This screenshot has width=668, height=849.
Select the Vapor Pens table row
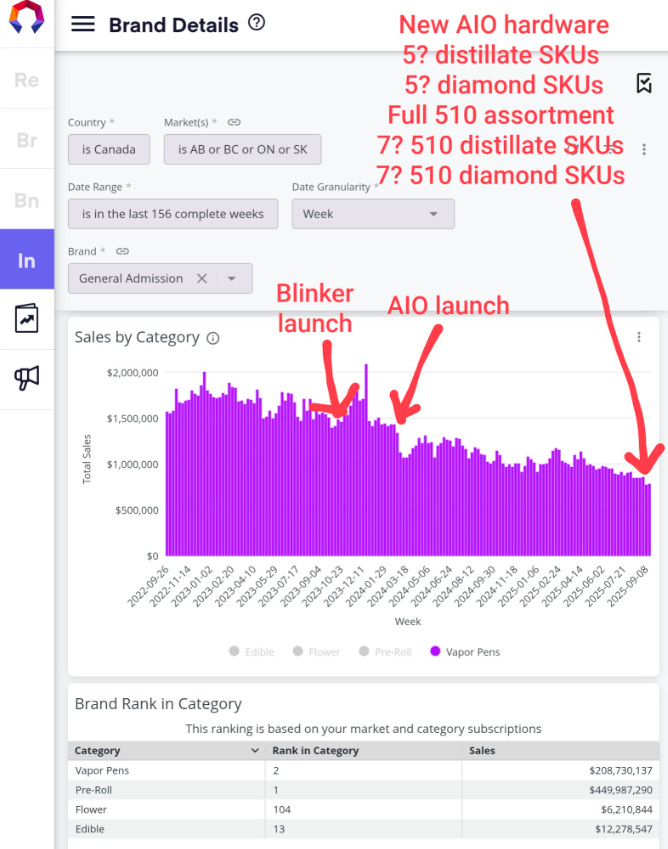(363, 770)
